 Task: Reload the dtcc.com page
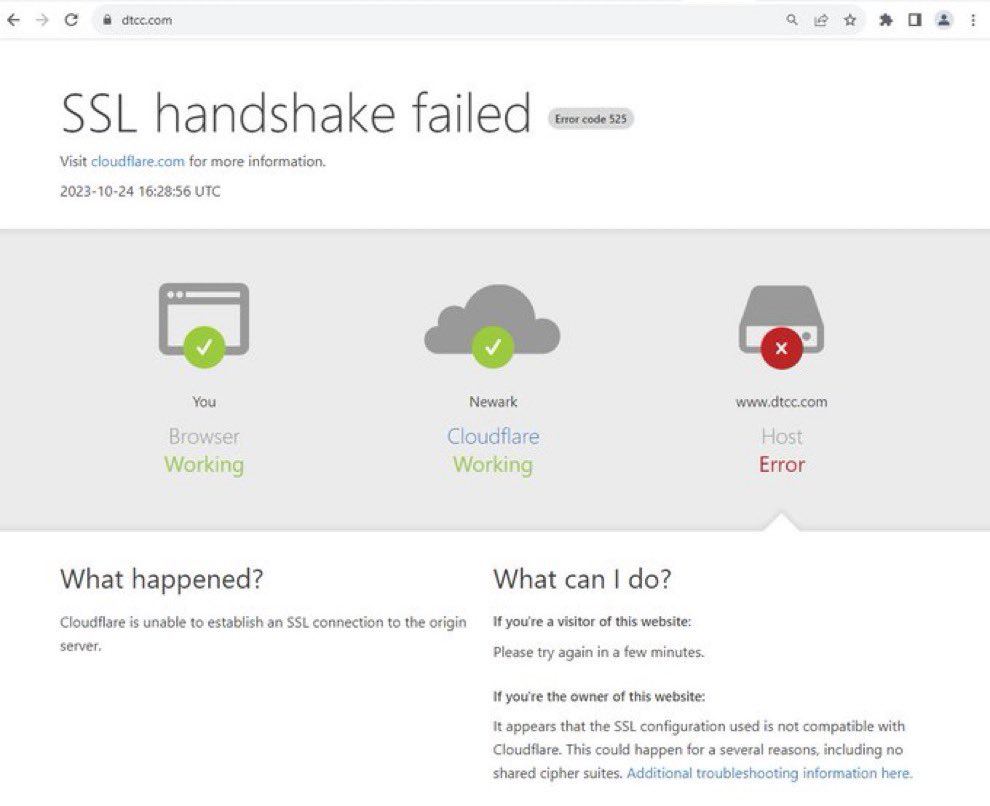click(71, 20)
